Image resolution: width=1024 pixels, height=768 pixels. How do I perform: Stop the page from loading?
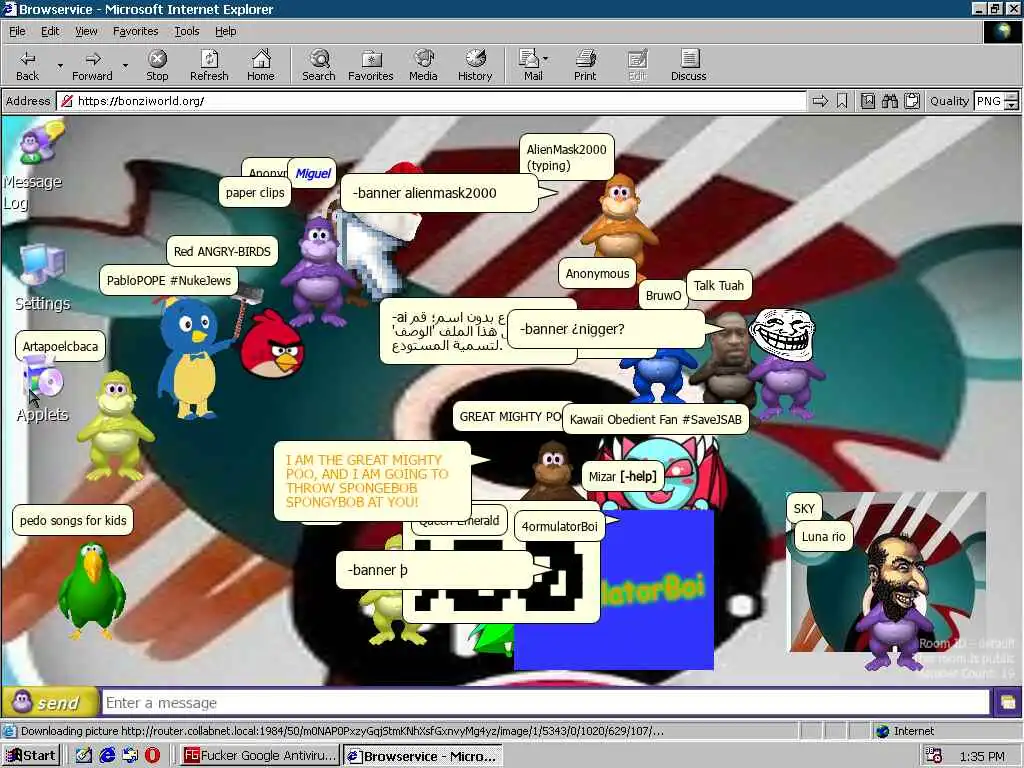coord(157,65)
